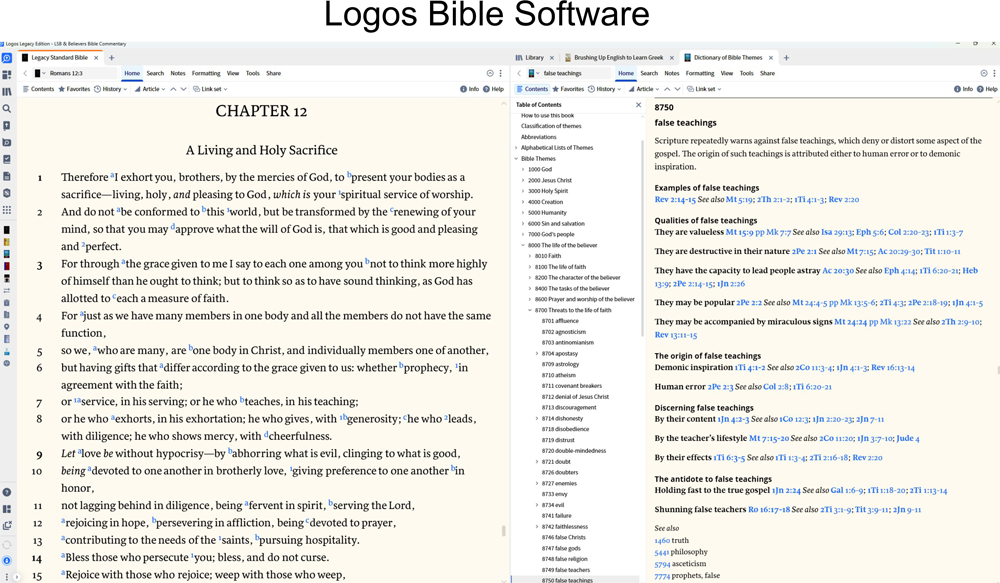The image size is (1000, 583).
Task: Click the back arrow in the Dictionary panel
Action: [x=519, y=73]
